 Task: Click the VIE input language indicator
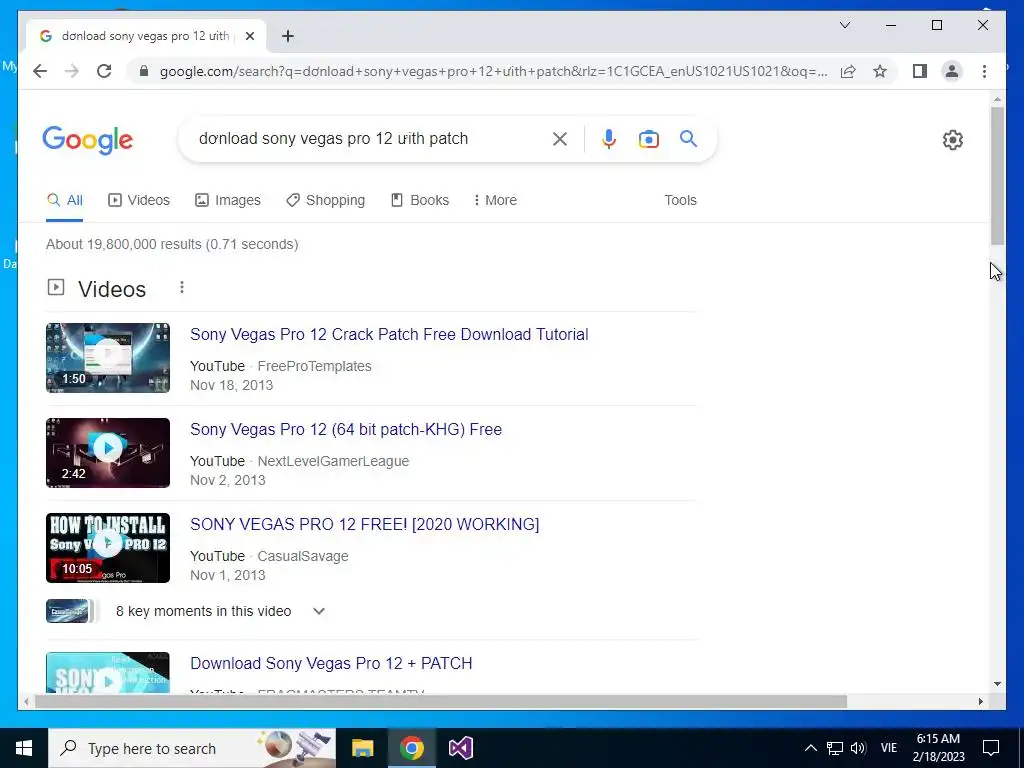click(889, 748)
